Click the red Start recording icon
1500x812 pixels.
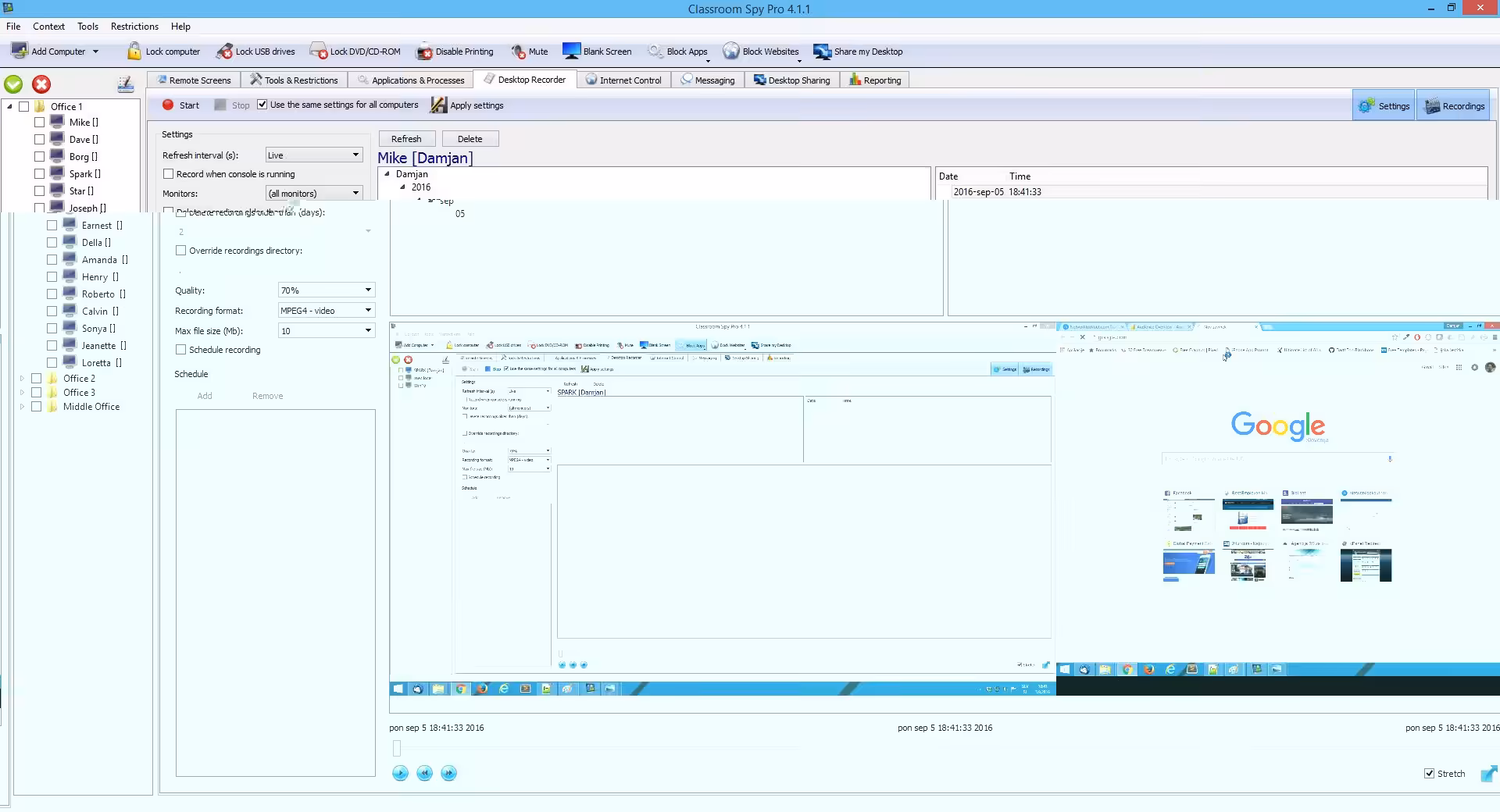(168, 105)
